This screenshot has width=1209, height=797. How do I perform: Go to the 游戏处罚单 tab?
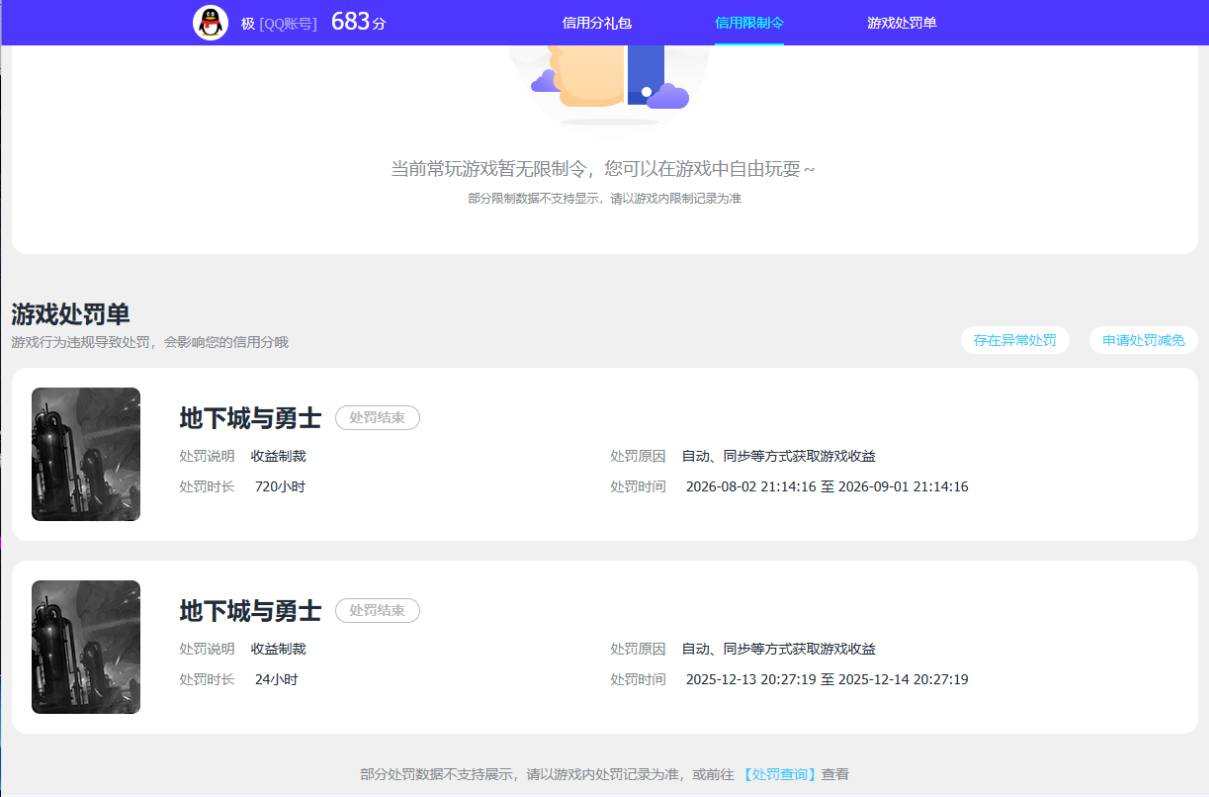[902, 23]
